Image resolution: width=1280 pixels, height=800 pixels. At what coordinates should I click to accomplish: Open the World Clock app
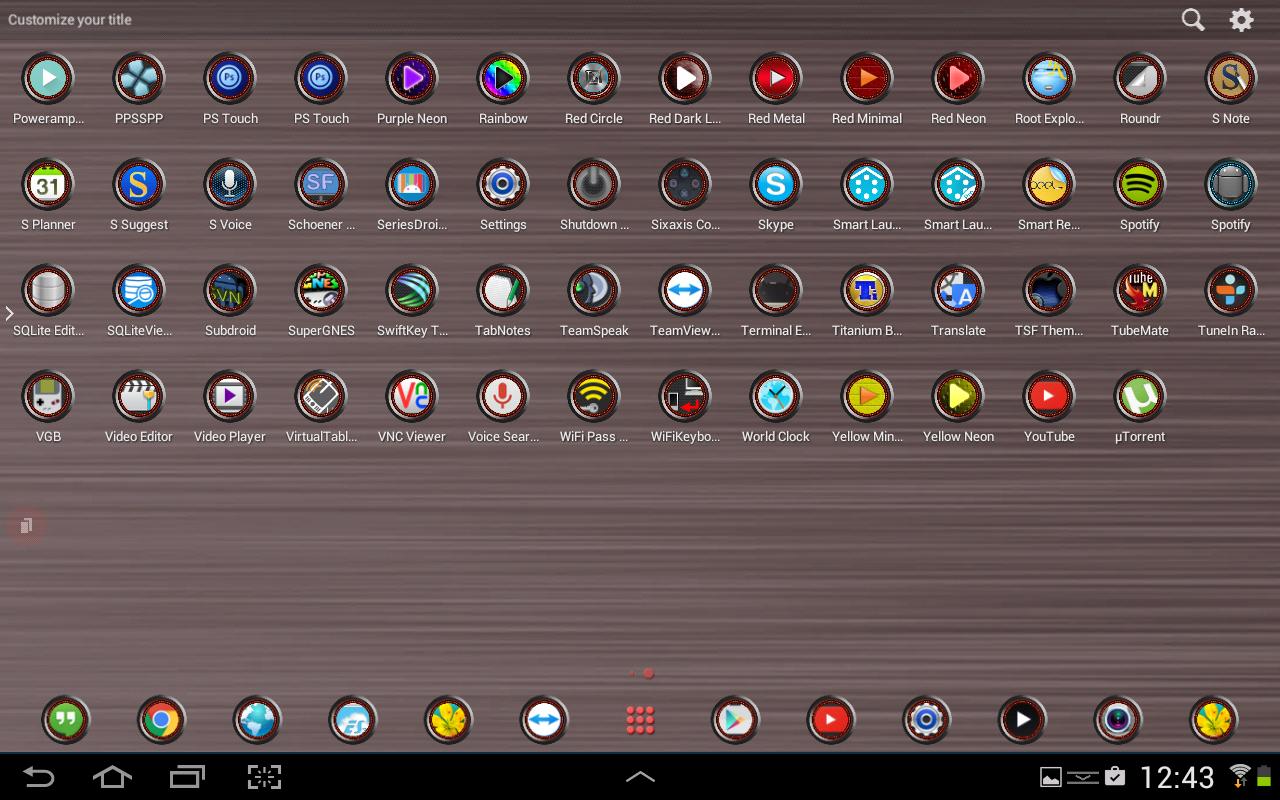pyautogui.click(x=776, y=396)
